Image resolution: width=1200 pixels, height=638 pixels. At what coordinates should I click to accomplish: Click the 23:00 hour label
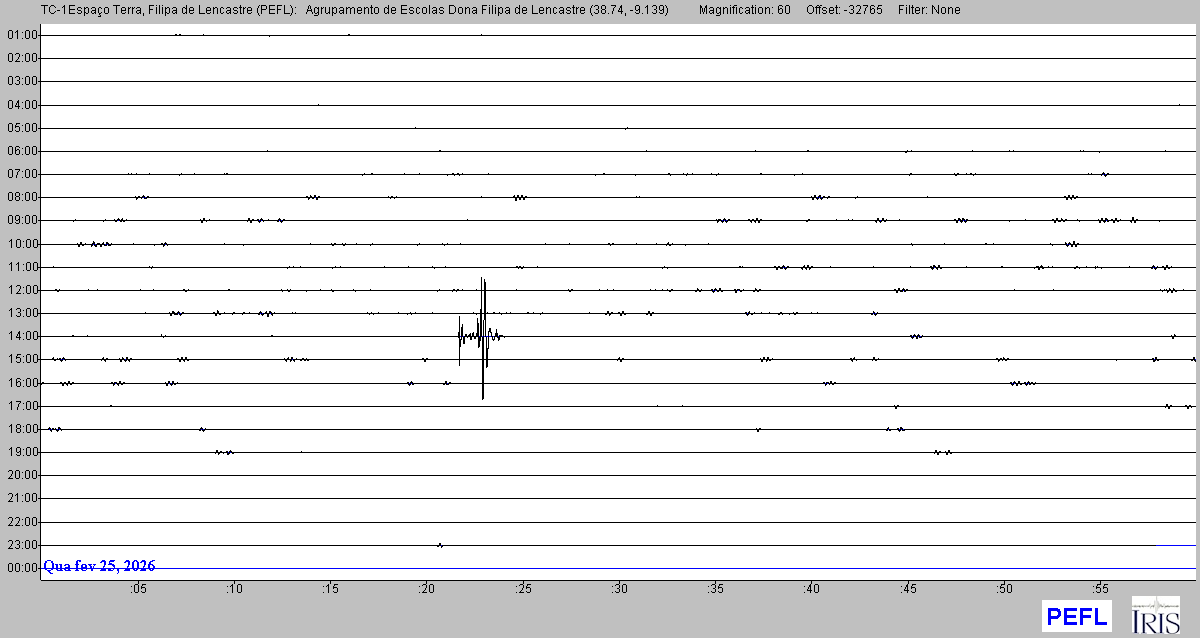point(21,545)
